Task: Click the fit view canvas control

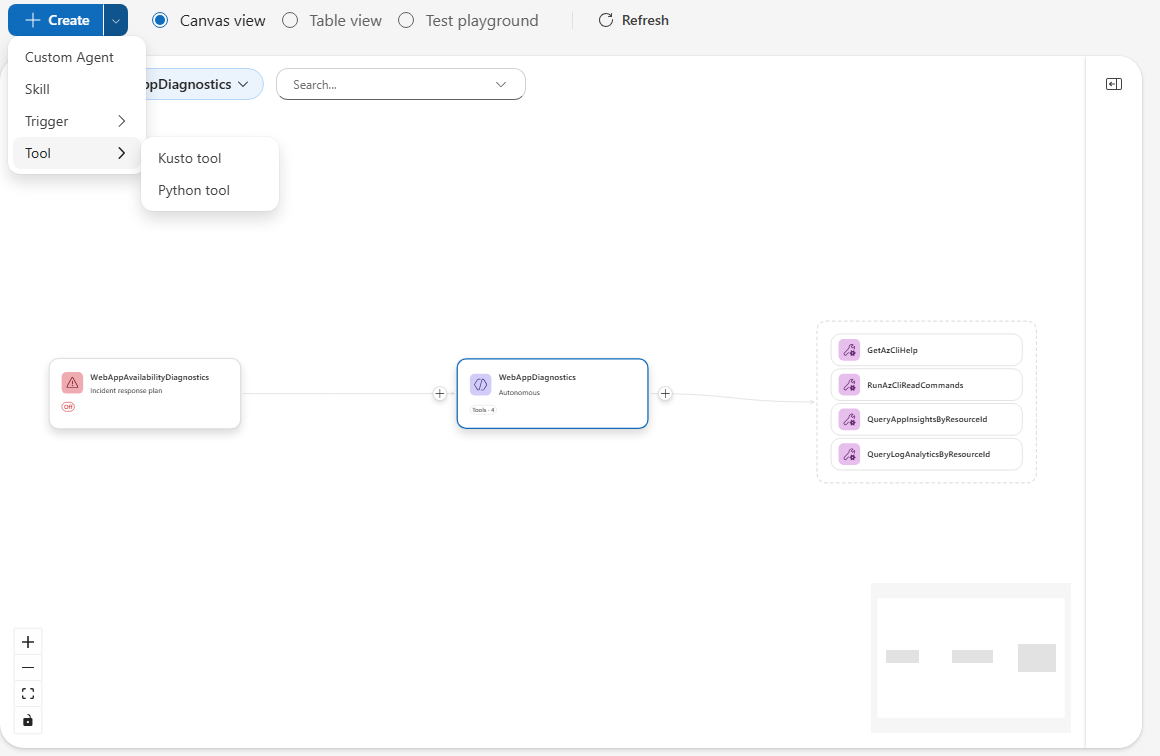Action: point(28,694)
